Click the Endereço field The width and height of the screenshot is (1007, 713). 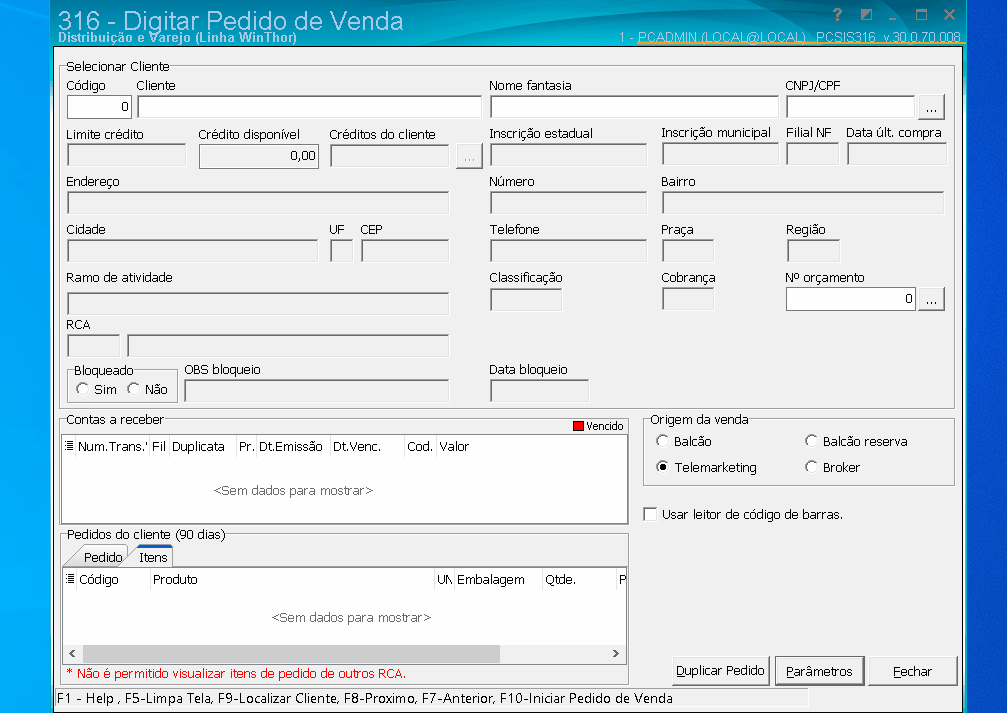[x=258, y=203]
